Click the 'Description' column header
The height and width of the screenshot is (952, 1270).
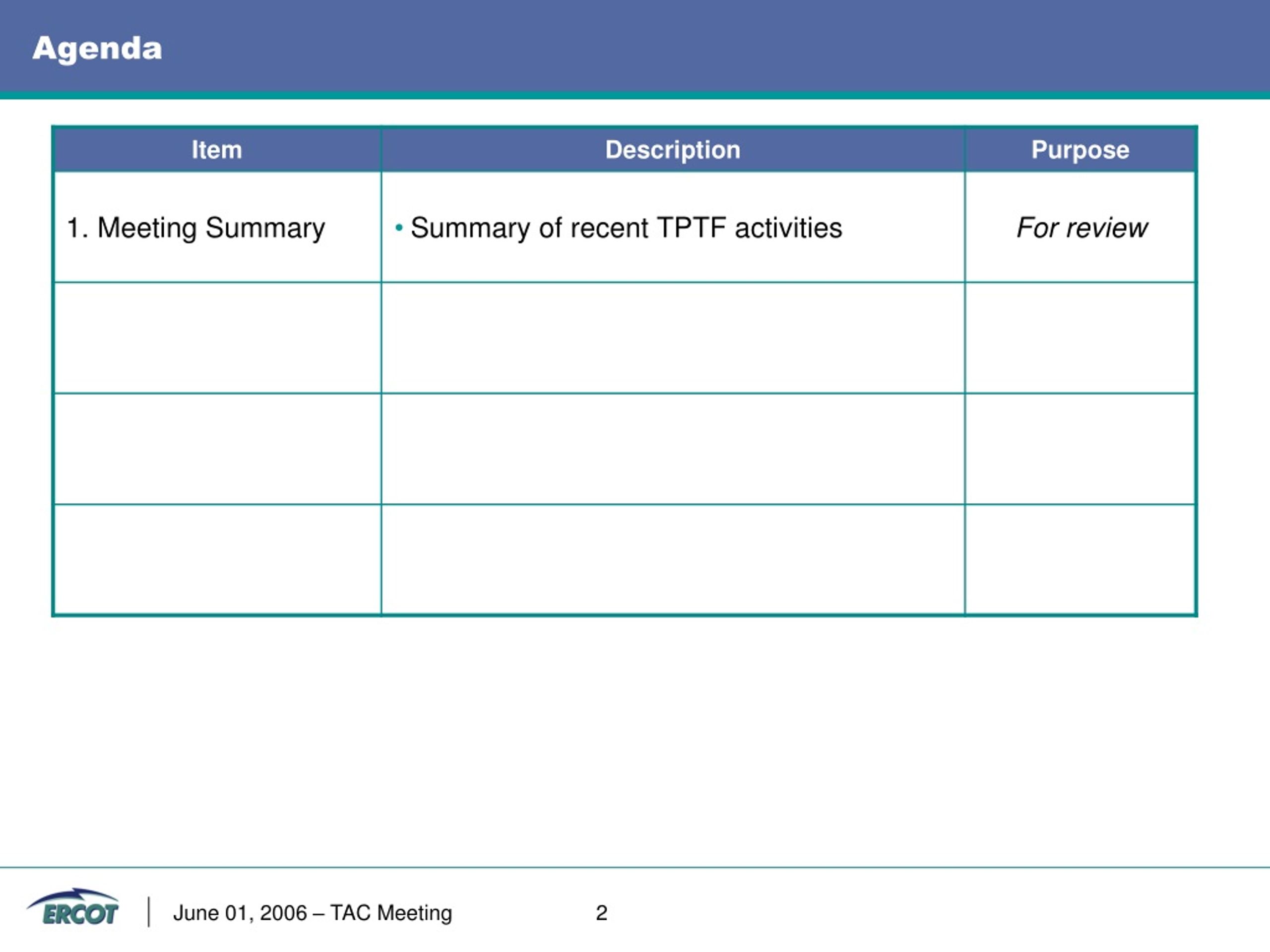(x=673, y=150)
